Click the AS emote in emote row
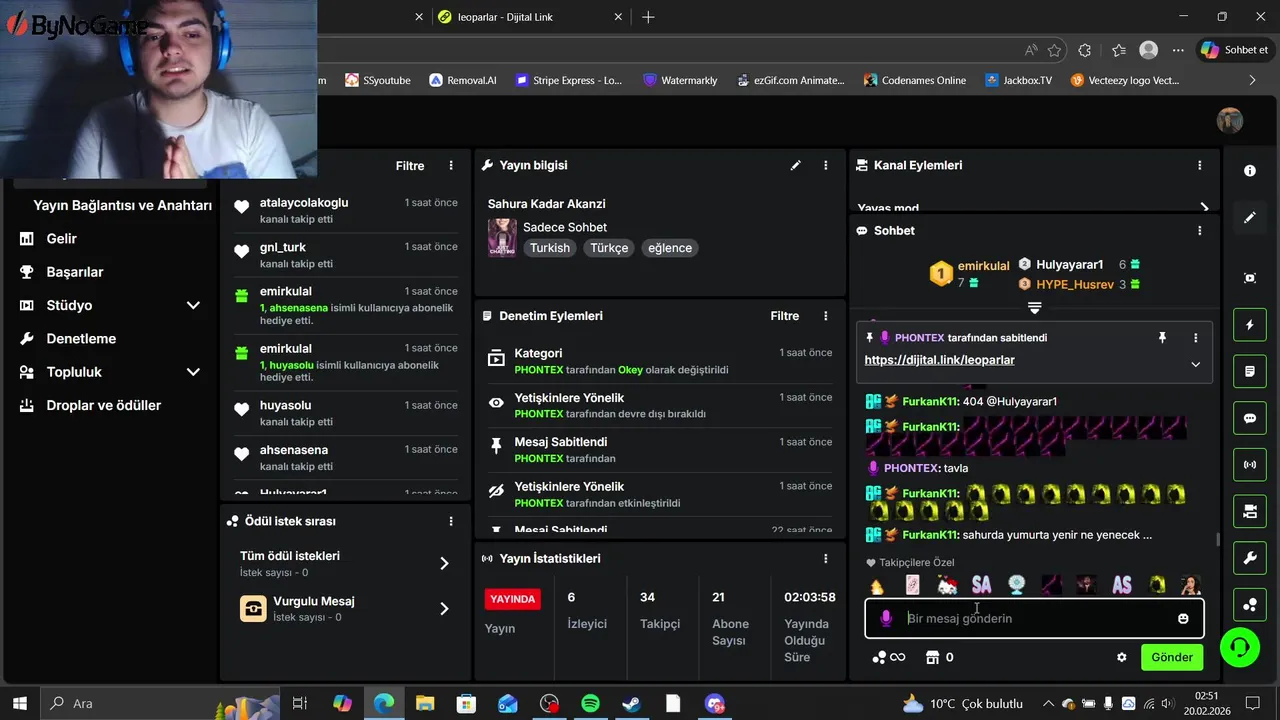1280x720 pixels. 1122,585
